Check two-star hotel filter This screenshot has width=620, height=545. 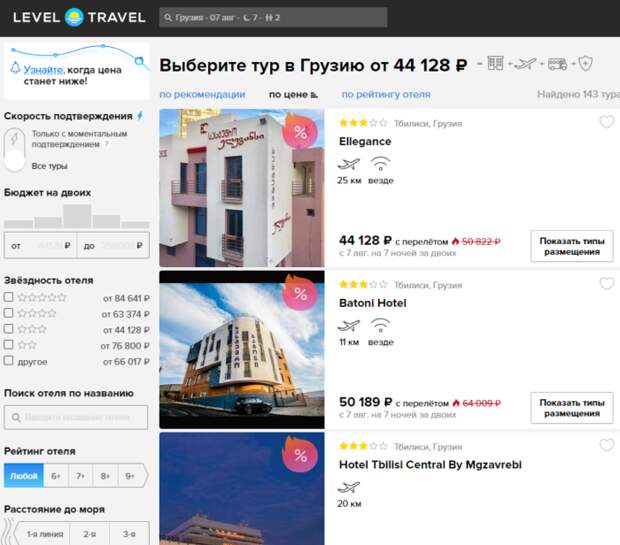[8, 344]
